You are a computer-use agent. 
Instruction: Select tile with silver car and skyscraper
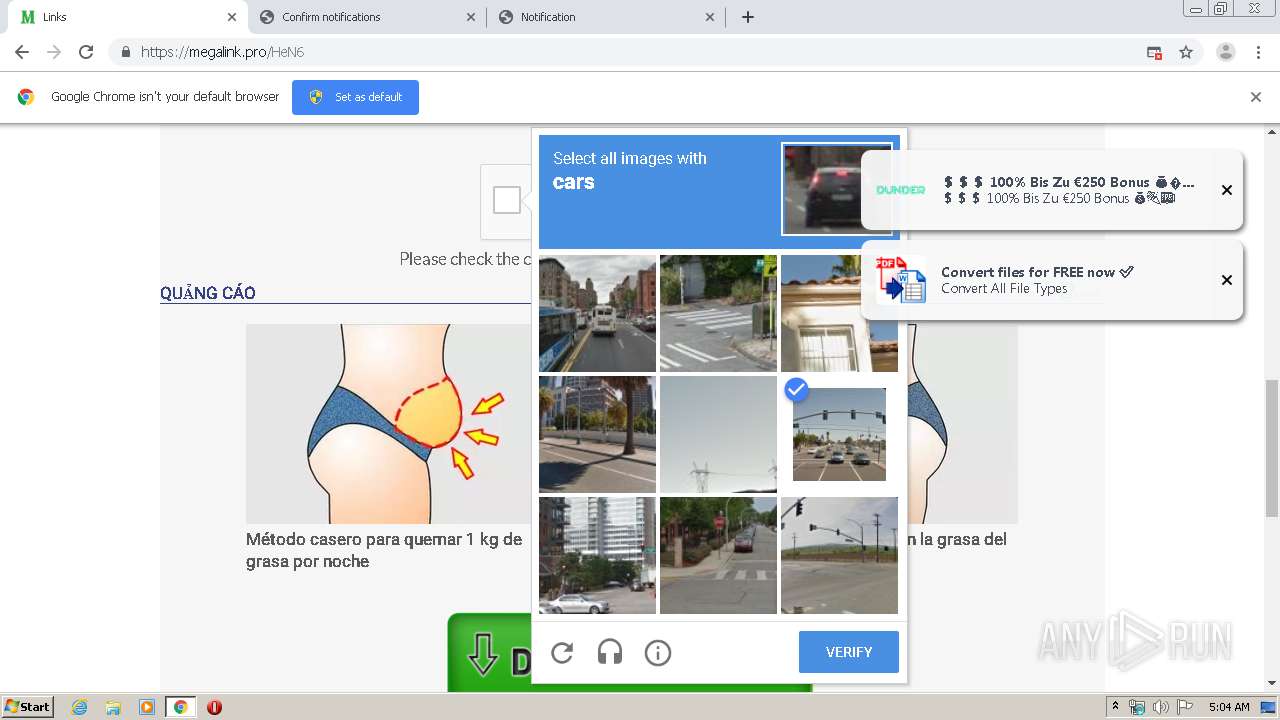point(597,555)
